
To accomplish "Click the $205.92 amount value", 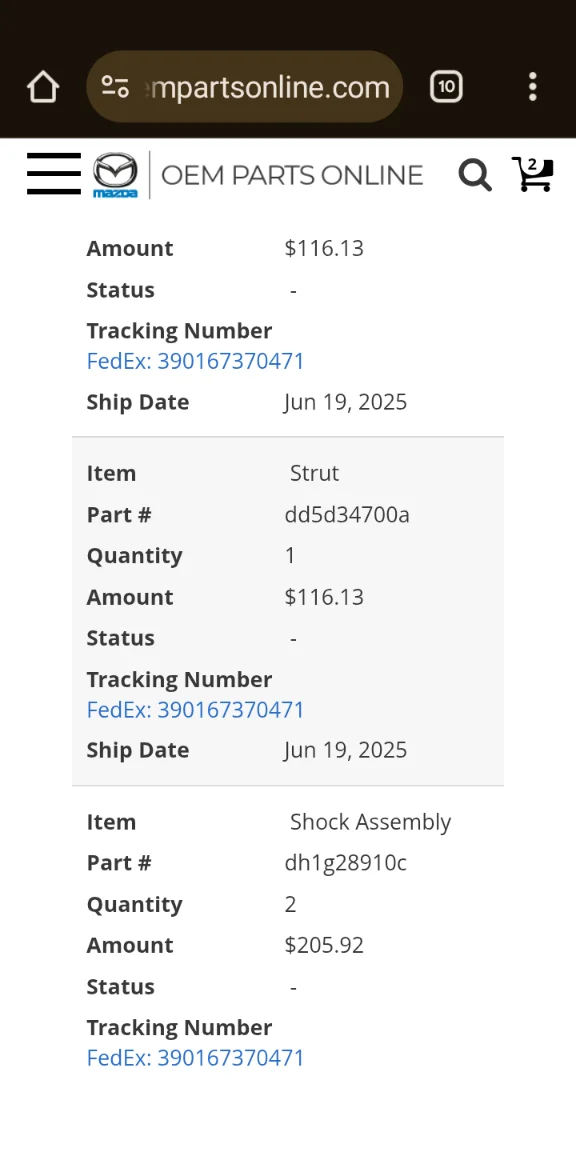I will tap(324, 945).
